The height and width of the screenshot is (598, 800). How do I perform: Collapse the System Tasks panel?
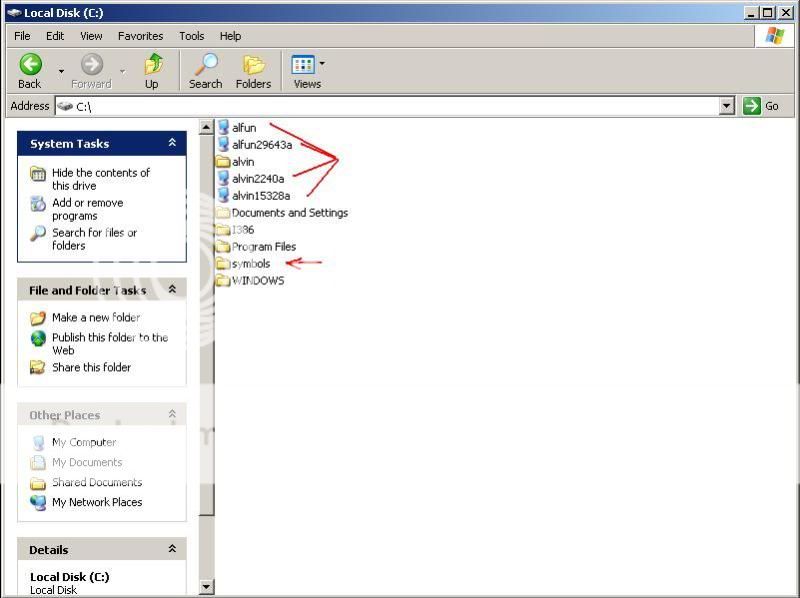172,143
